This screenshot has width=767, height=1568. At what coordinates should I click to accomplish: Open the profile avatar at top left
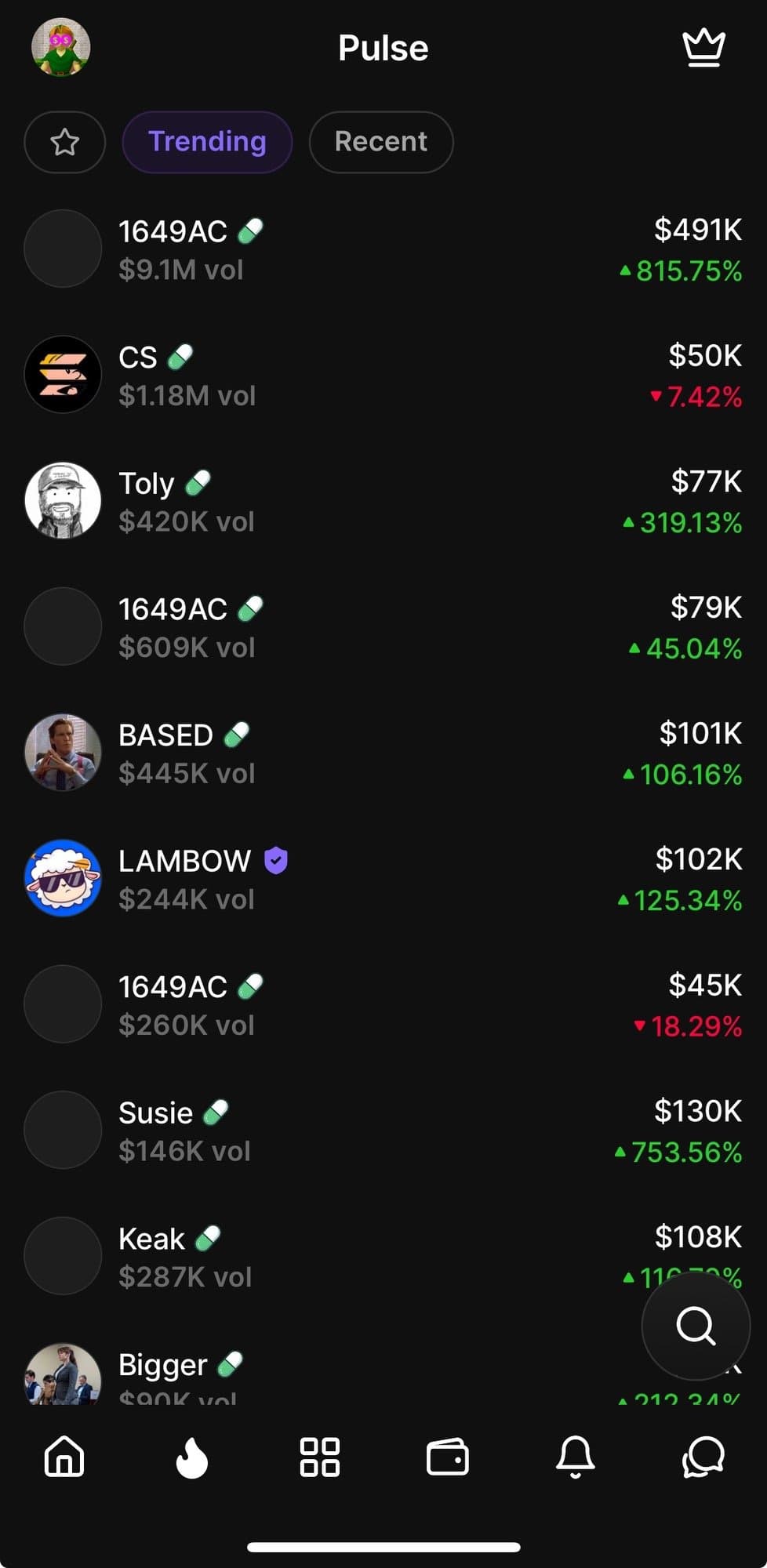tap(61, 47)
